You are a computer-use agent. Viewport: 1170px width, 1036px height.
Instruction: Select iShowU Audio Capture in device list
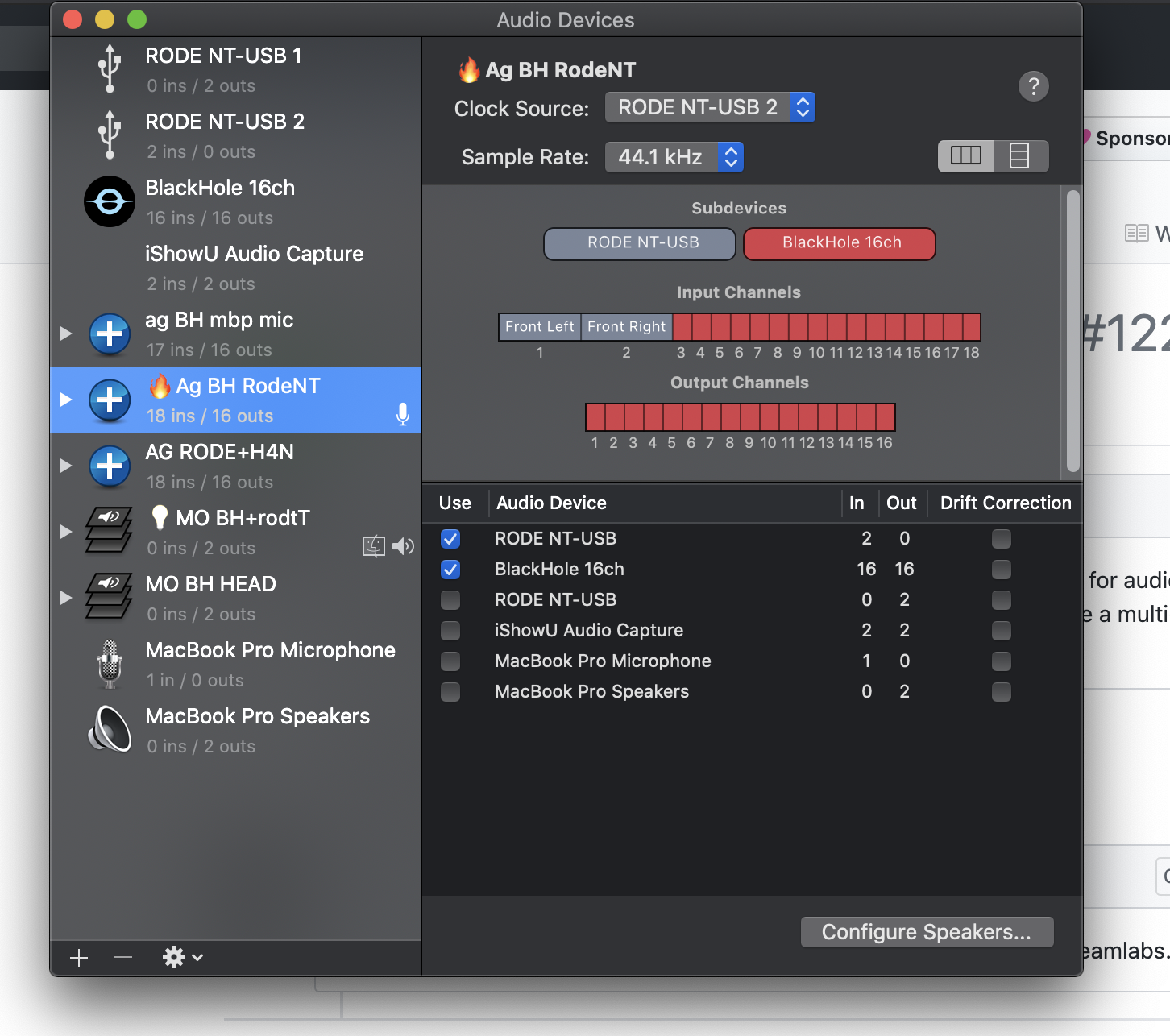click(x=235, y=268)
